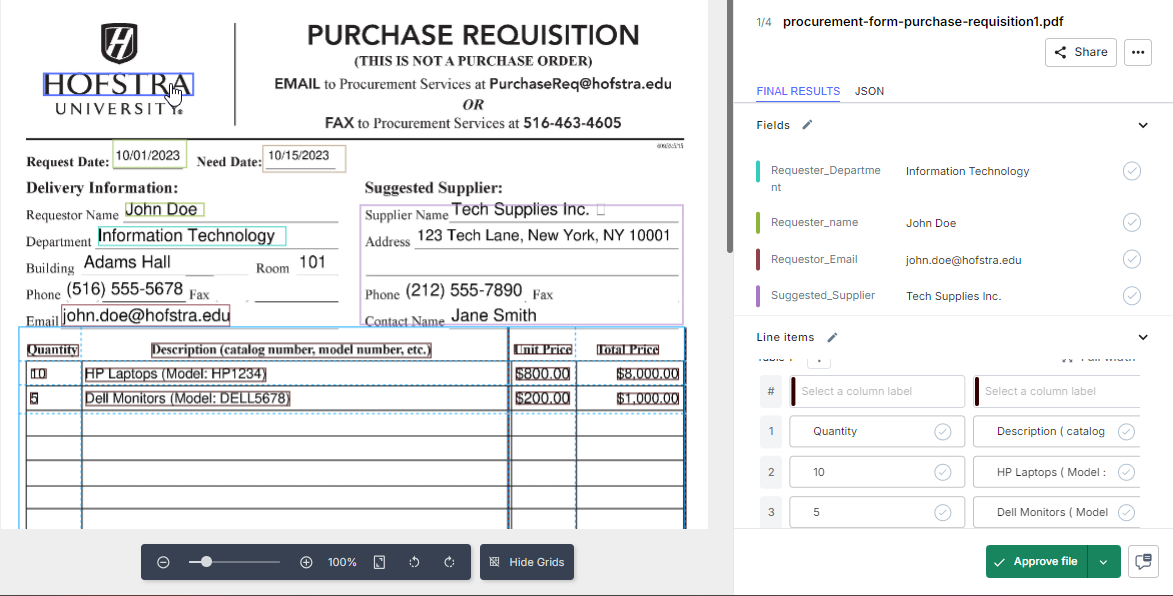
Task: Rotate the document counterclockwise
Action: point(414,562)
